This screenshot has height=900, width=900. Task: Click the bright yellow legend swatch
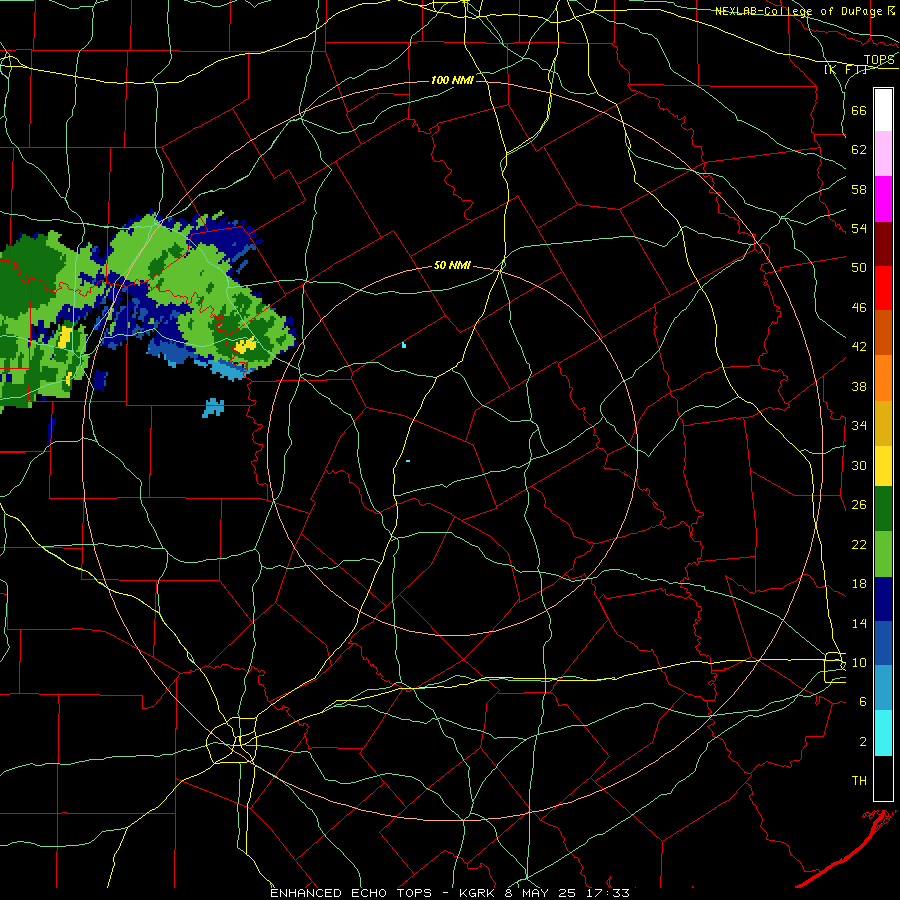883,466
